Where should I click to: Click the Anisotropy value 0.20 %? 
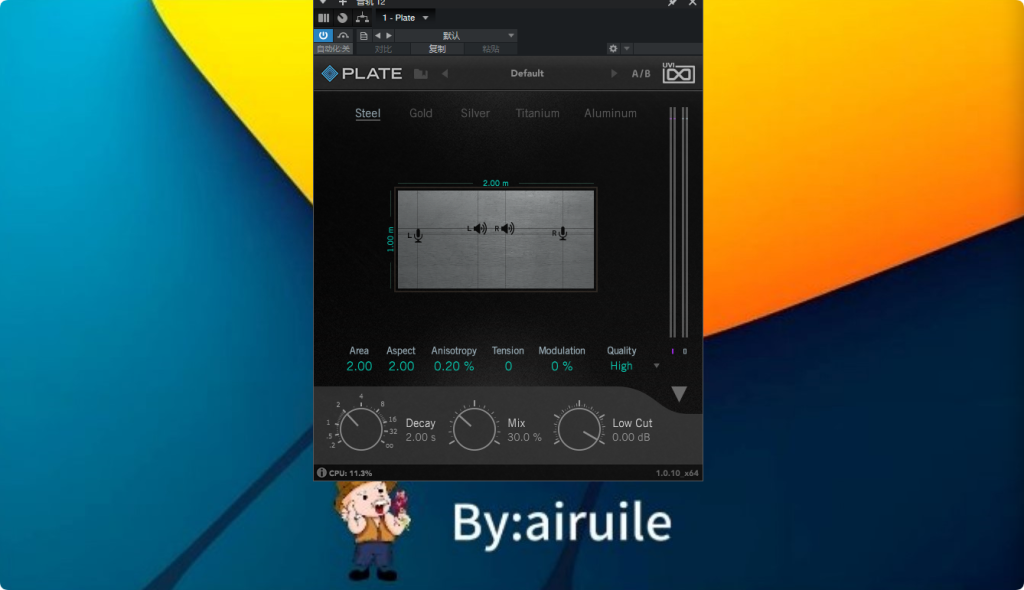[x=454, y=367]
